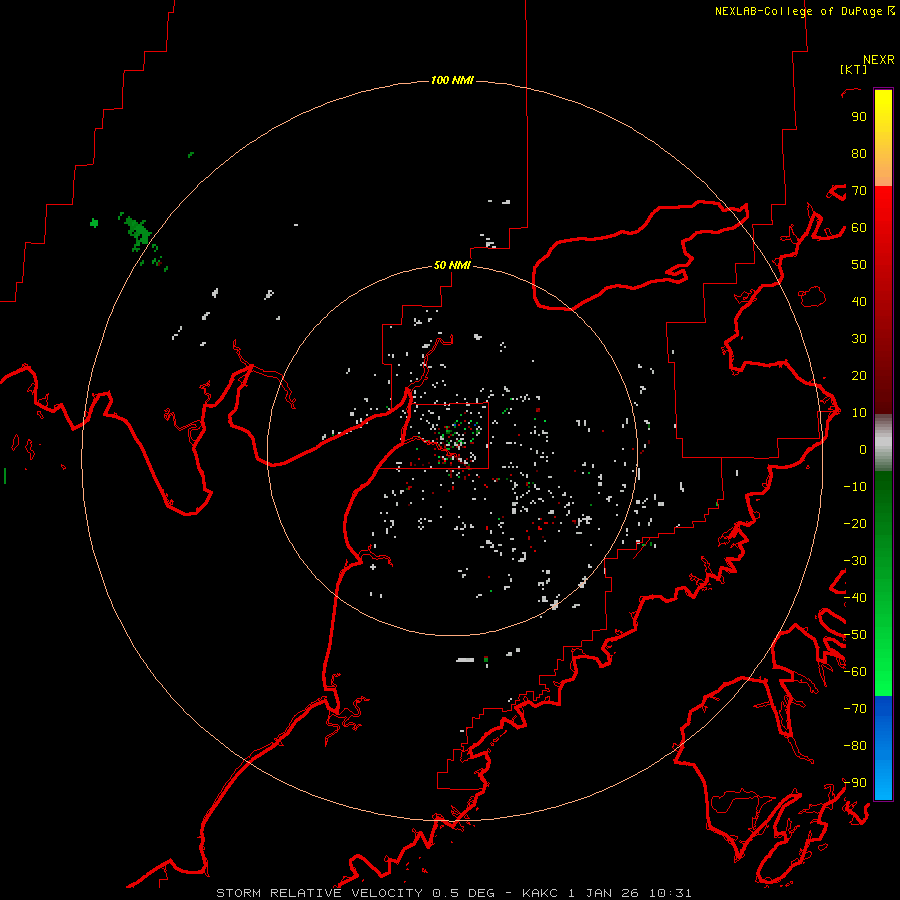
Task: Click the -80 knot label on the color scale
Action: coord(855,746)
